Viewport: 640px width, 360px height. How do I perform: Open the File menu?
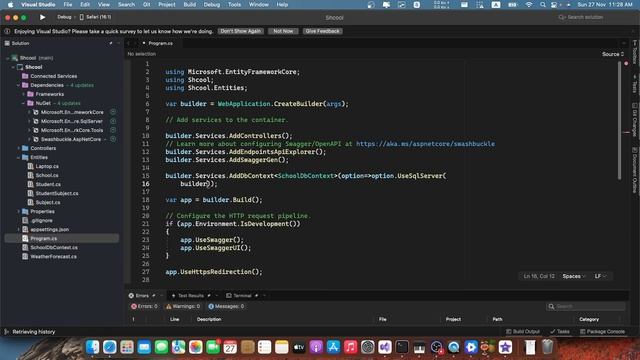[68, 4]
